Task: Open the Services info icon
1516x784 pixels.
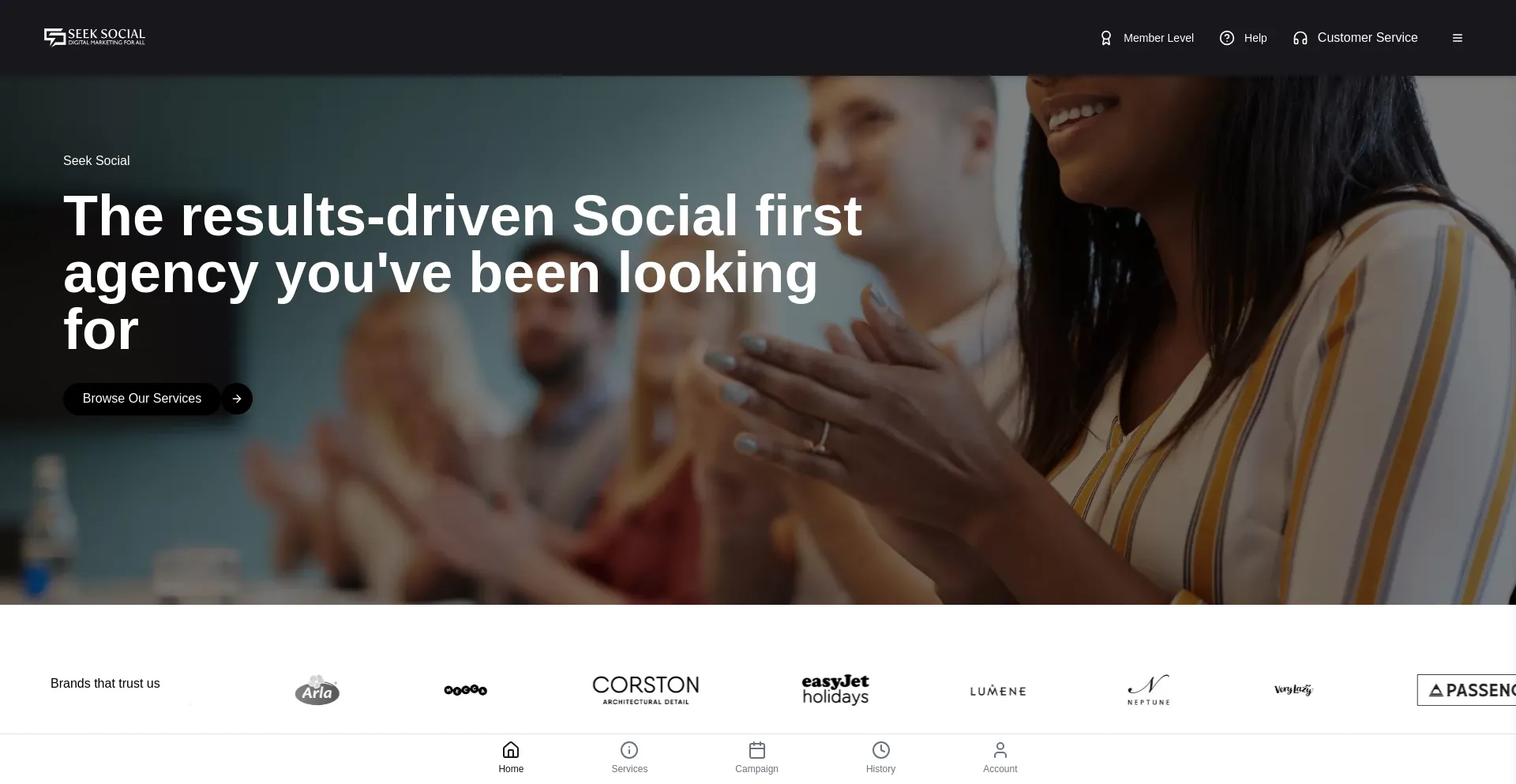Action: (629, 749)
